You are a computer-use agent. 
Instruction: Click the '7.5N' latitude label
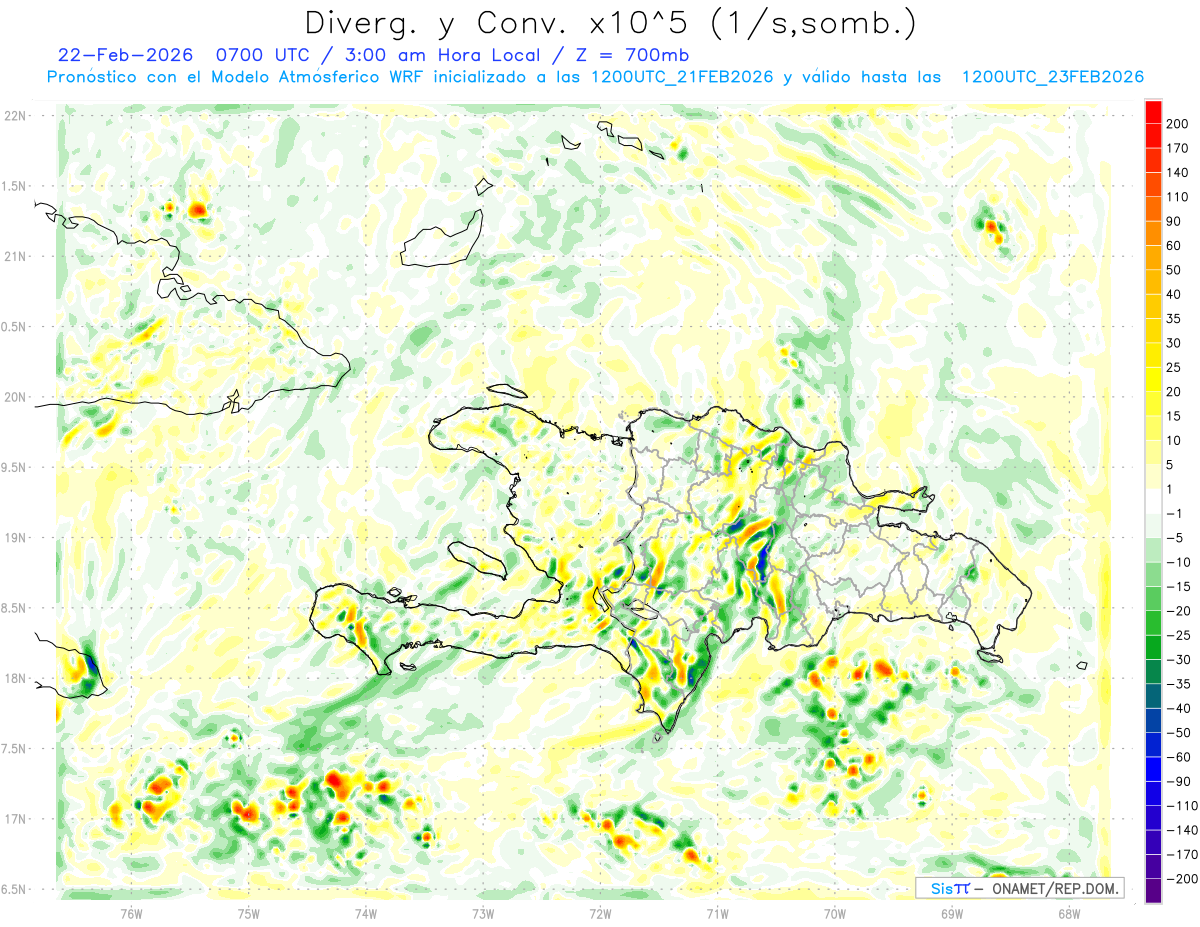pos(15,749)
